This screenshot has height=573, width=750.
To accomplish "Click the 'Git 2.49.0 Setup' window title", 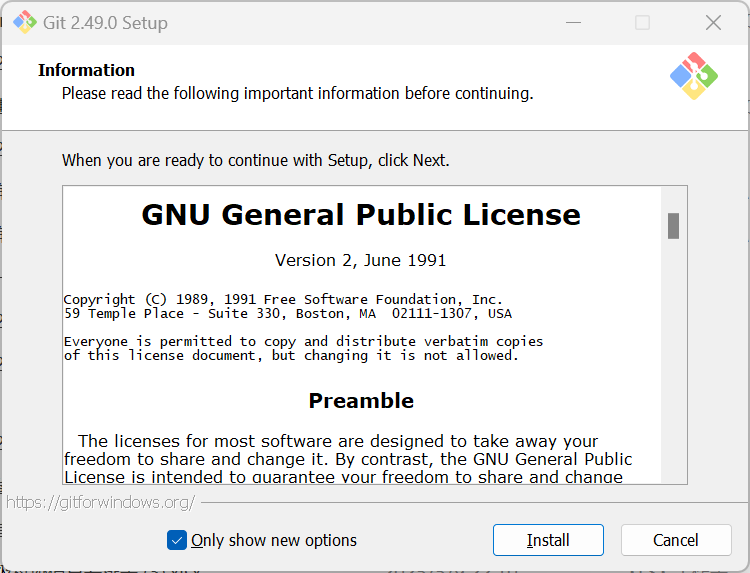I will (105, 23).
